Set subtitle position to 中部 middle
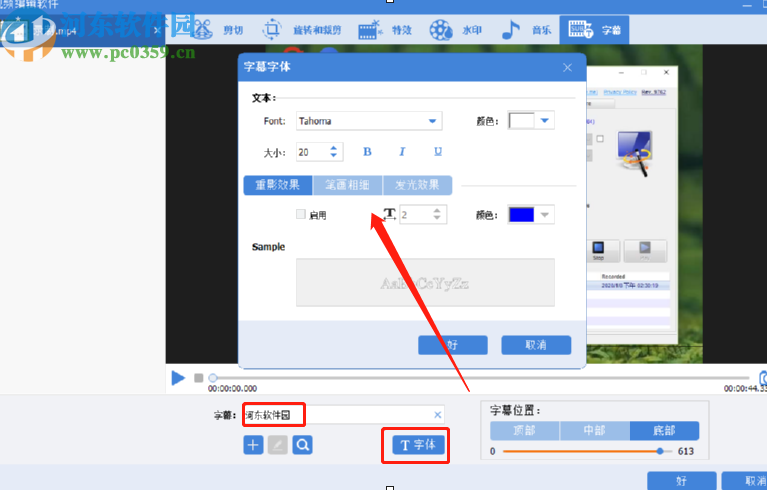This screenshot has width=767, height=490. pyautogui.click(x=595, y=431)
